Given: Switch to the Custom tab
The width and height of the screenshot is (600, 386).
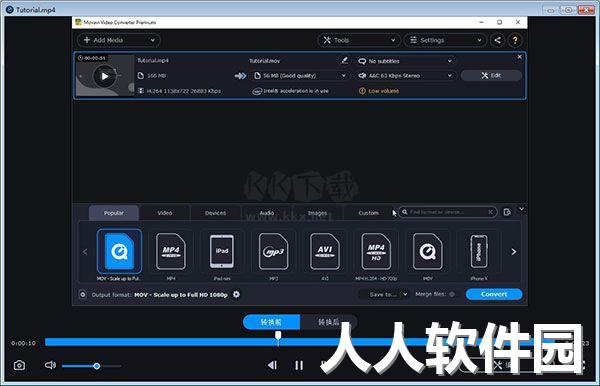Looking at the screenshot, I should [x=368, y=213].
